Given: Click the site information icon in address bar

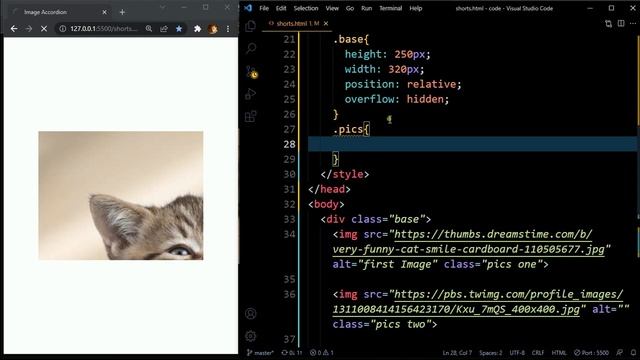Looking at the screenshot, I should tap(62, 29).
